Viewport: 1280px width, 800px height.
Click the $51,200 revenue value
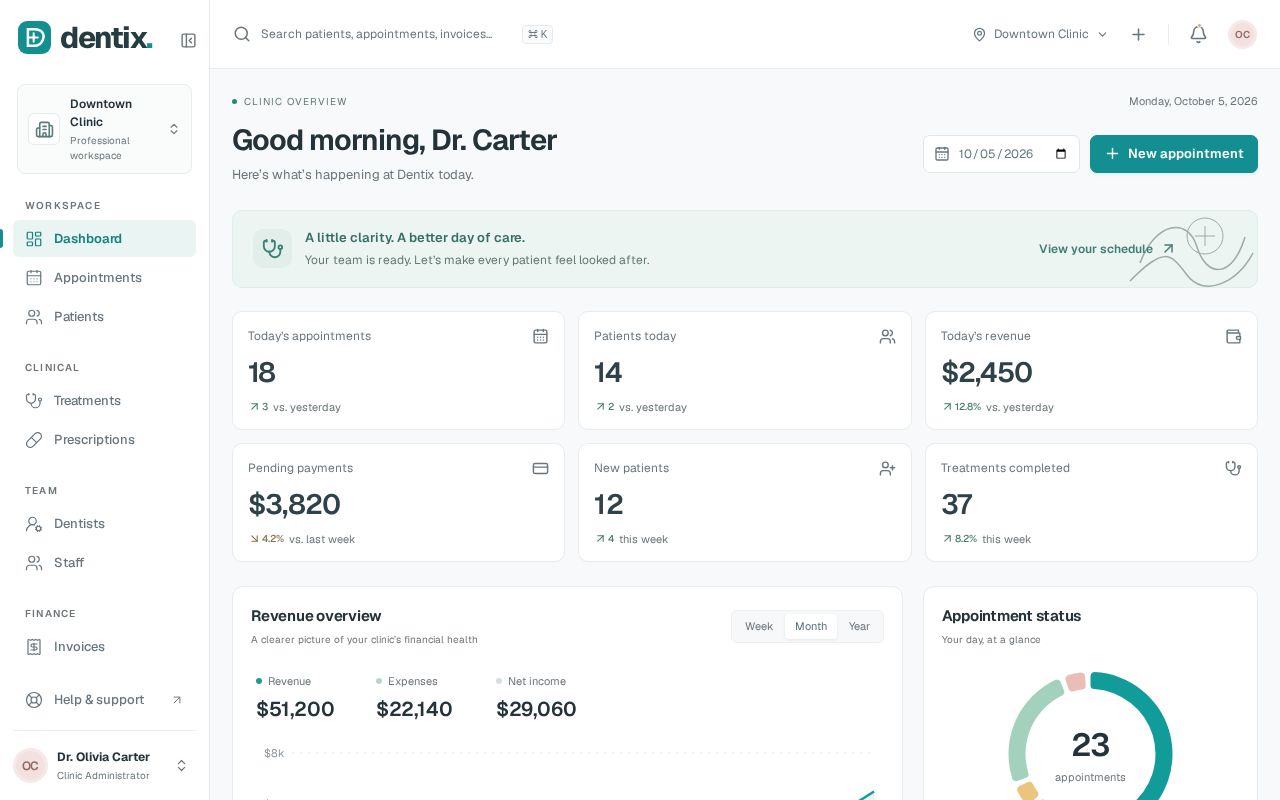tap(295, 709)
